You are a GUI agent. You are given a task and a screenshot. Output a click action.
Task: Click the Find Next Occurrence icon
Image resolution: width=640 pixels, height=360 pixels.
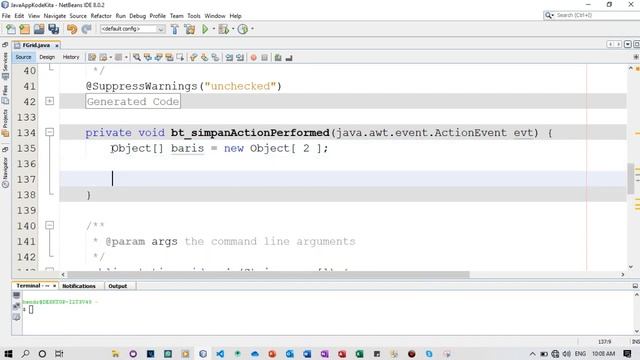click(x=158, y=58)
